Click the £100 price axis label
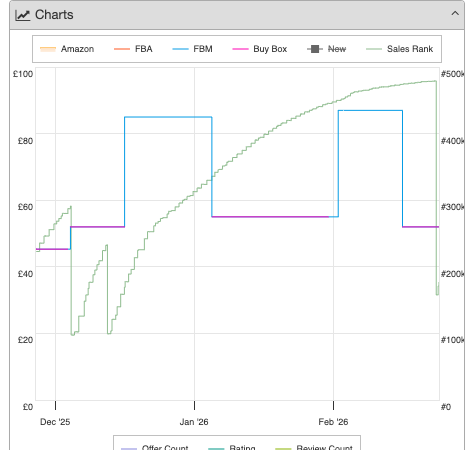The width and height of the screenshot is (474, 450). (23, 74)
